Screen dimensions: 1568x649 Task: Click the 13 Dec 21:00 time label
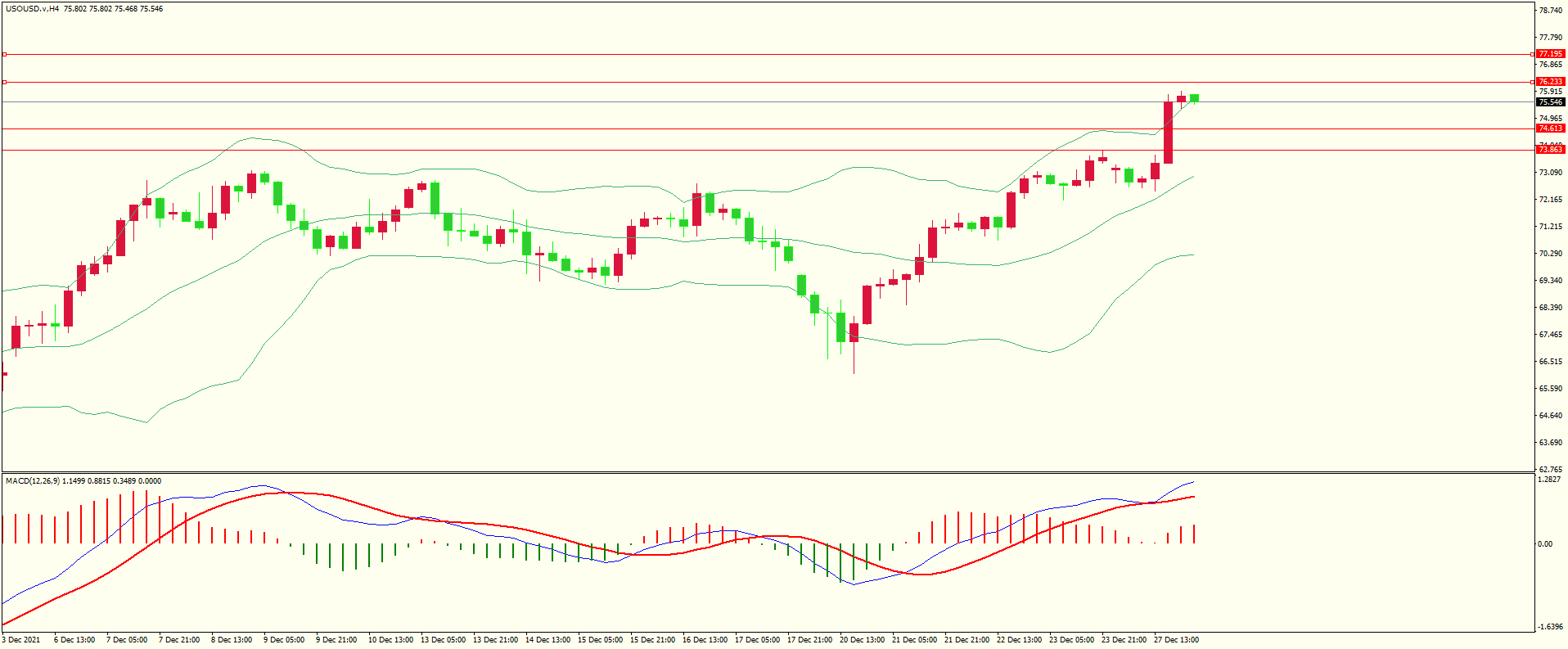pos(495,640)
